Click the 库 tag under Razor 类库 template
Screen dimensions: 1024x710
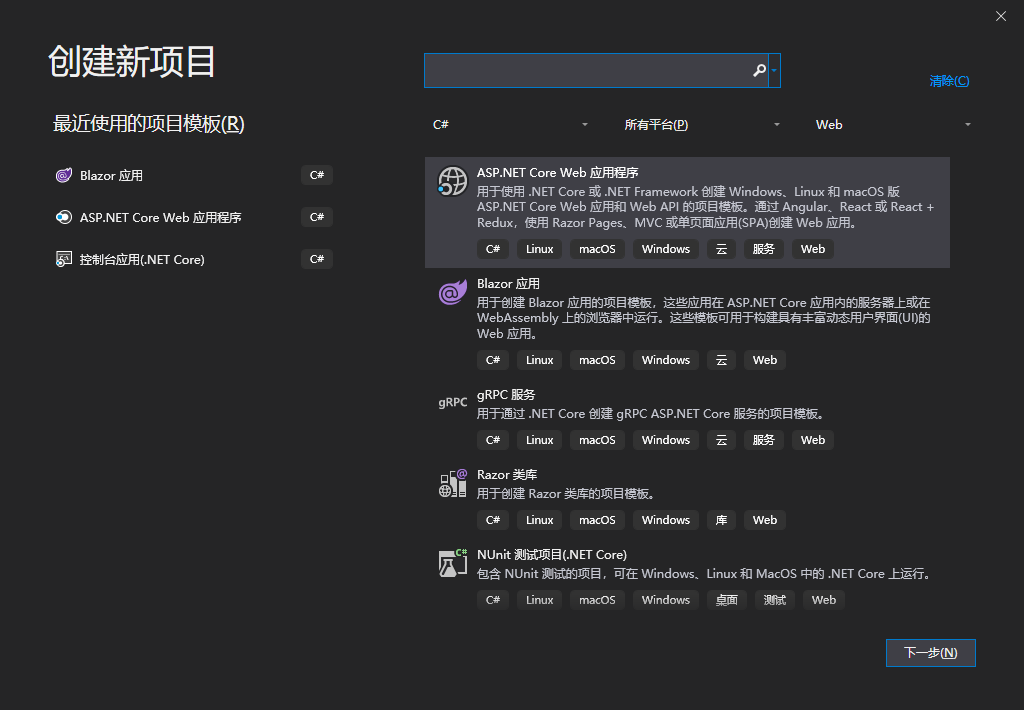721,520
